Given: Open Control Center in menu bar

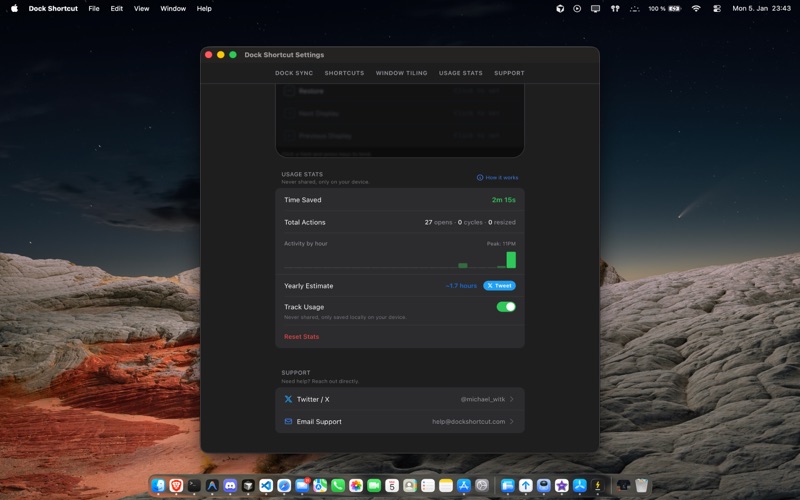Looking at the screenshot, I should tap(717, 9).
